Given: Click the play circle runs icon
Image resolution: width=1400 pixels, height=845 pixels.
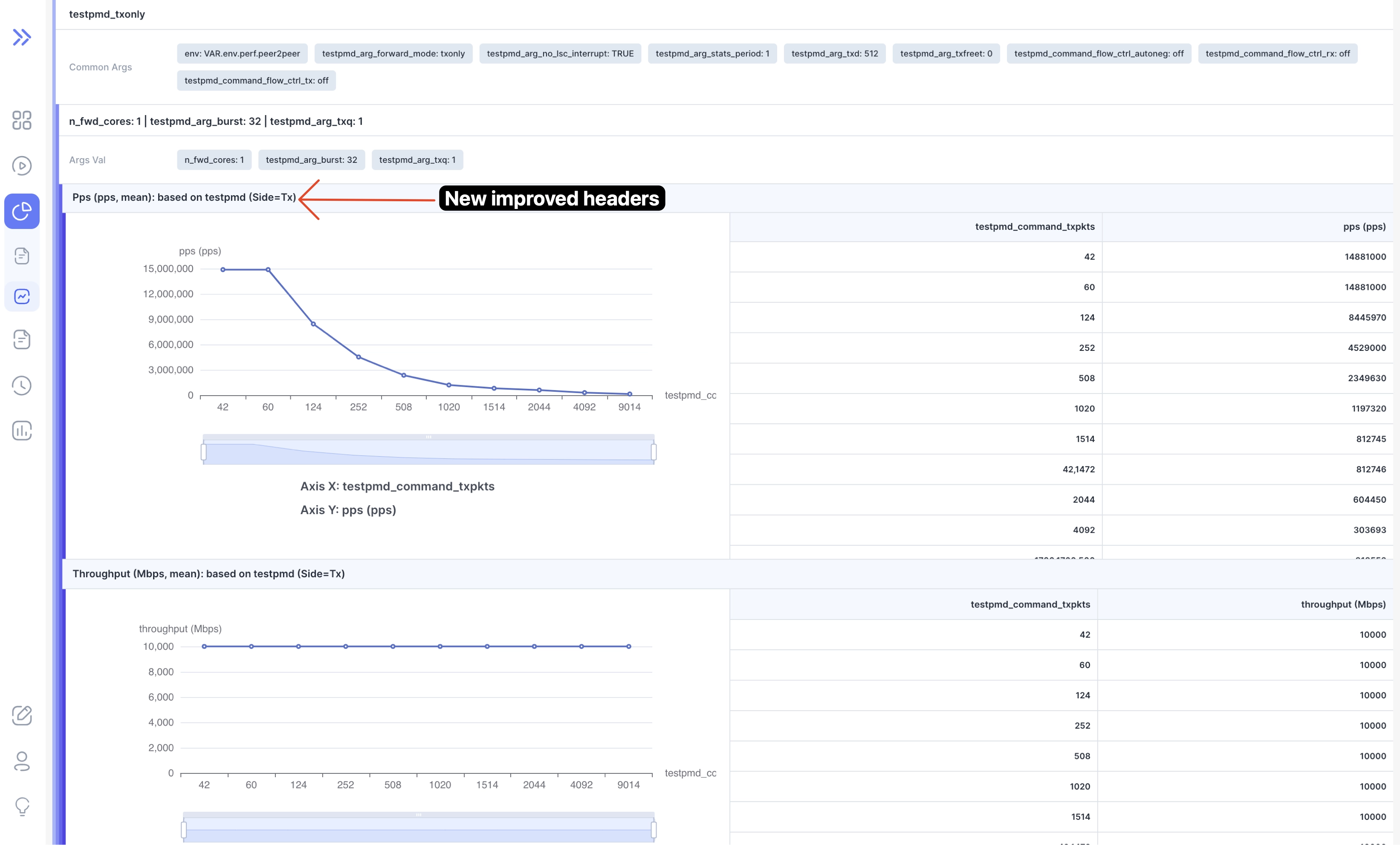Looking at the screenshot, I should 22,166.
